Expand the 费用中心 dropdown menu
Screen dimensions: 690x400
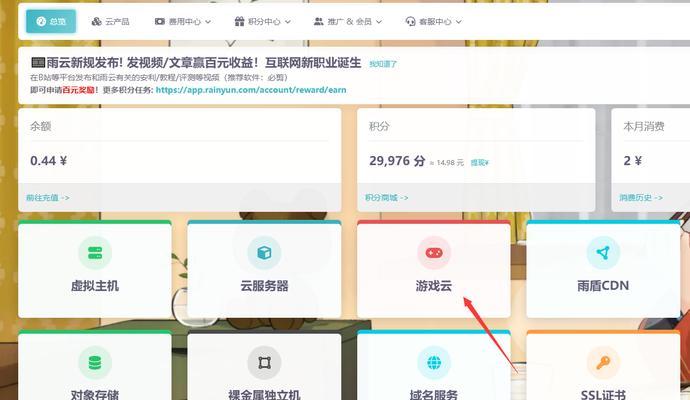tap(183, 22)
